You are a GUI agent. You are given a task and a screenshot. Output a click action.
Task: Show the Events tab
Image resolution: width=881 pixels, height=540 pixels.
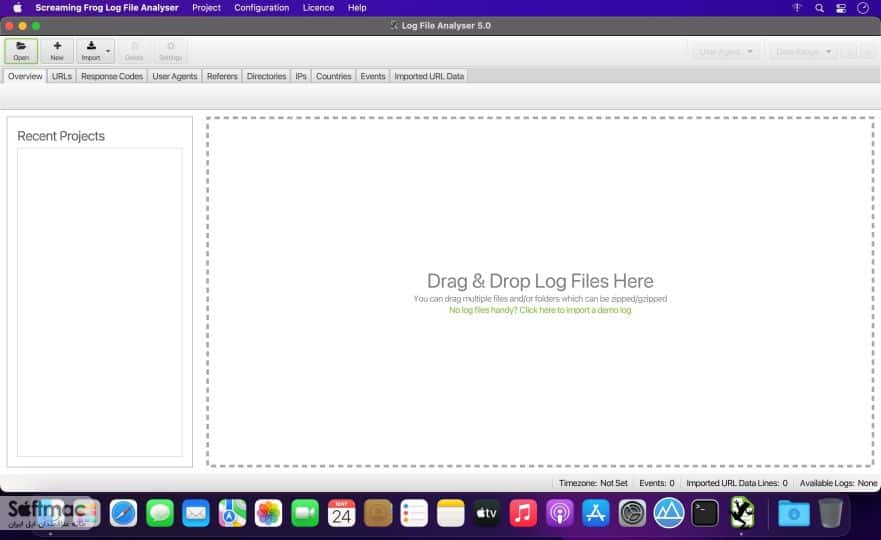[373, 76]
